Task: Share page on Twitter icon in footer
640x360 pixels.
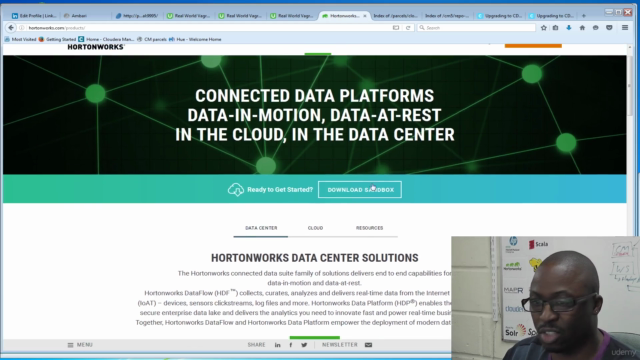Action: (304, 345)
